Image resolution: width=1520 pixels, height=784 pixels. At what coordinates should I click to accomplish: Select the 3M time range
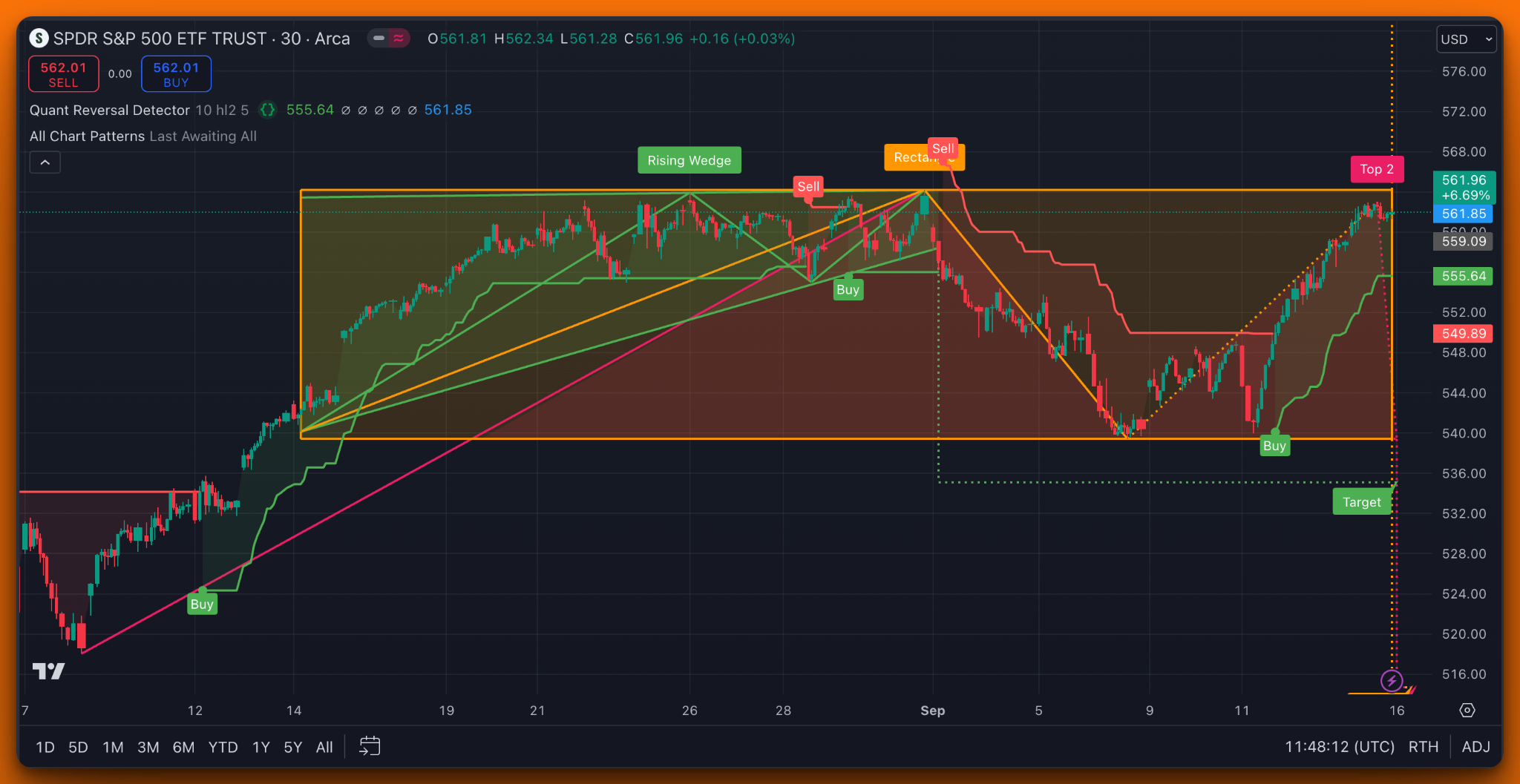[148, 747]
